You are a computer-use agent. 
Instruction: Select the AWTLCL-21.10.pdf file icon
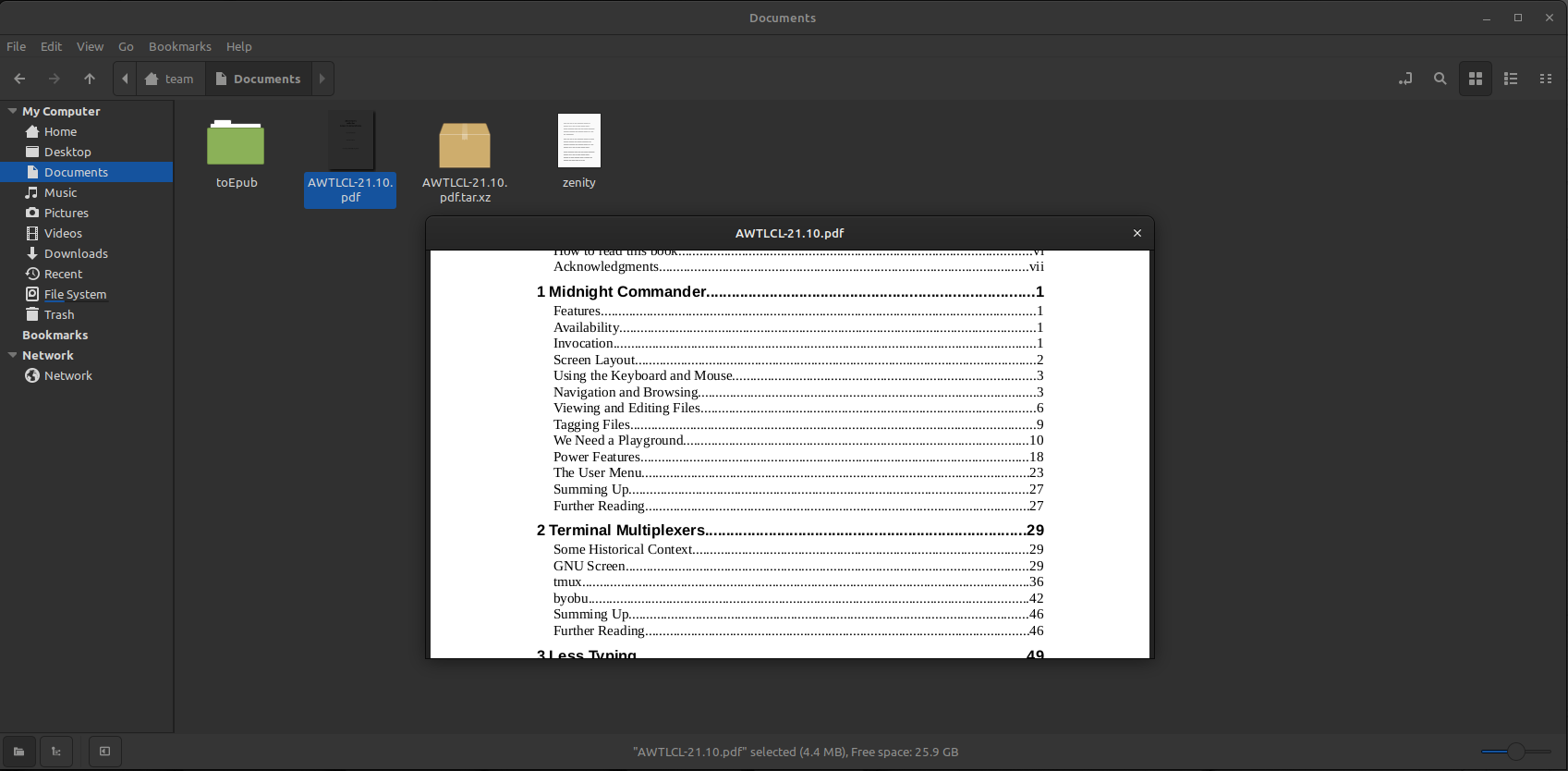pyautogui.click(x=351, y=141)
